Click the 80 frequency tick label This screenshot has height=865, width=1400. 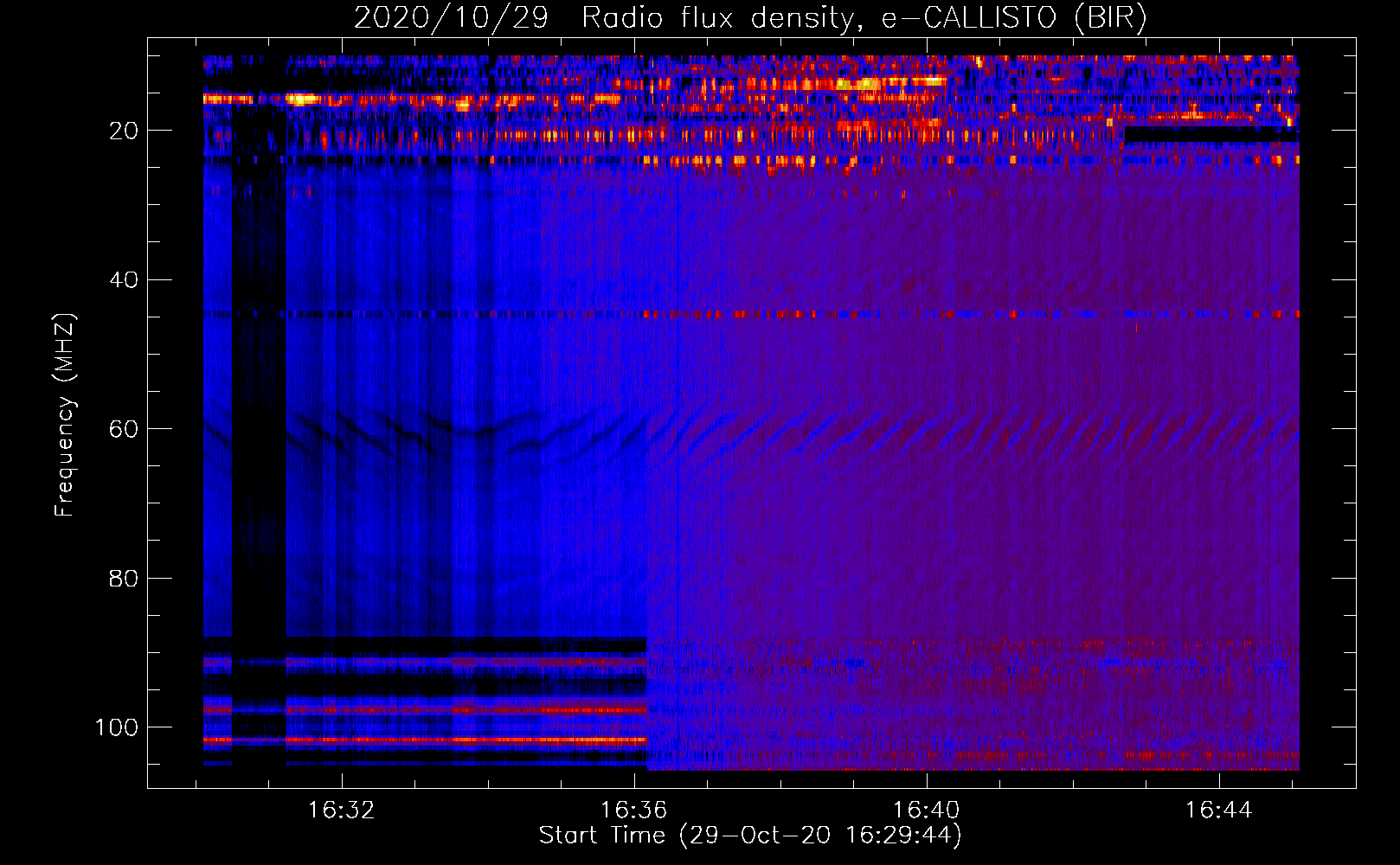(x=124, y=578)
